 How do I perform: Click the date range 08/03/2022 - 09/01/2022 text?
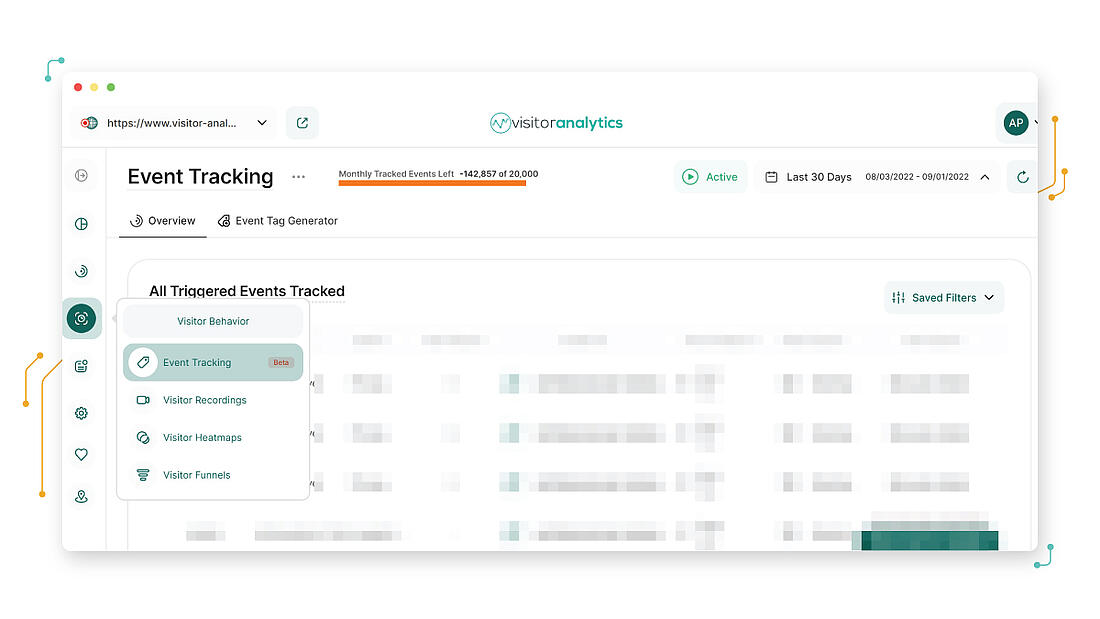pos(917,177)
